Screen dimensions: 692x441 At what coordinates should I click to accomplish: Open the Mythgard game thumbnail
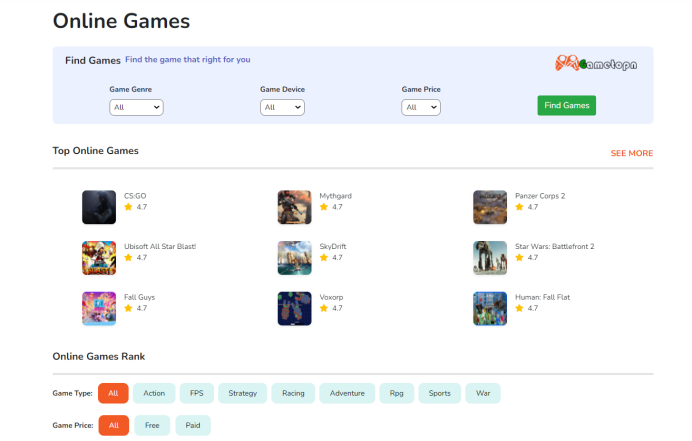coord(294,207)
